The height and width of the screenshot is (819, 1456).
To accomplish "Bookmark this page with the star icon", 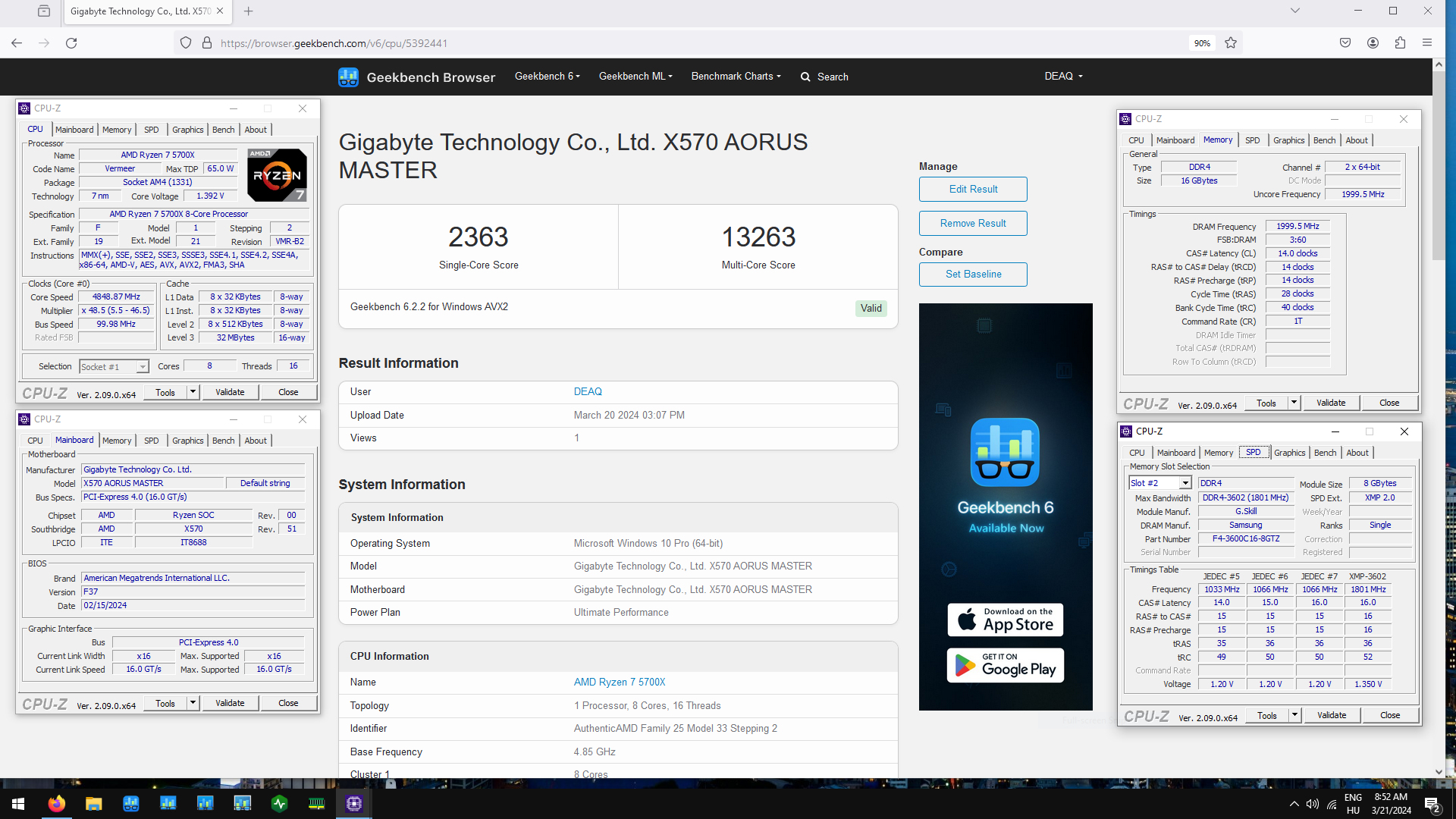I will click(x=1231, y=43).
